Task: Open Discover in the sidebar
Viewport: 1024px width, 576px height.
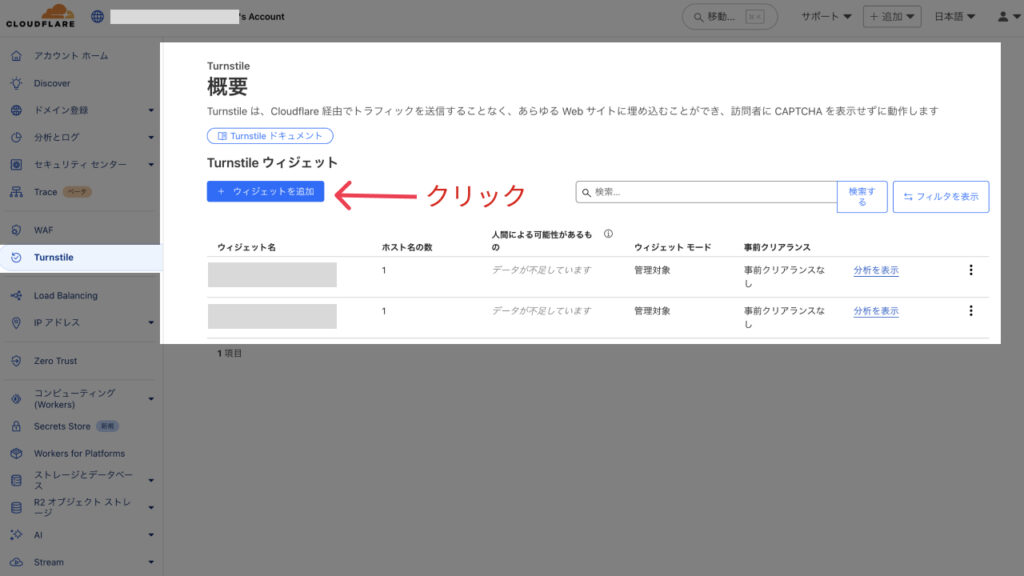Action: [52, 83]
